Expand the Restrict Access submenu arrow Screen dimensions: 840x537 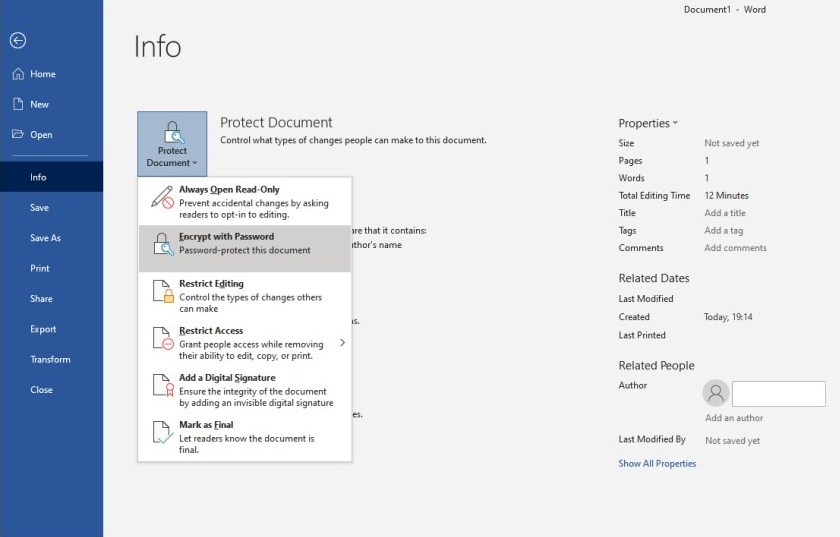pos(342,342)
